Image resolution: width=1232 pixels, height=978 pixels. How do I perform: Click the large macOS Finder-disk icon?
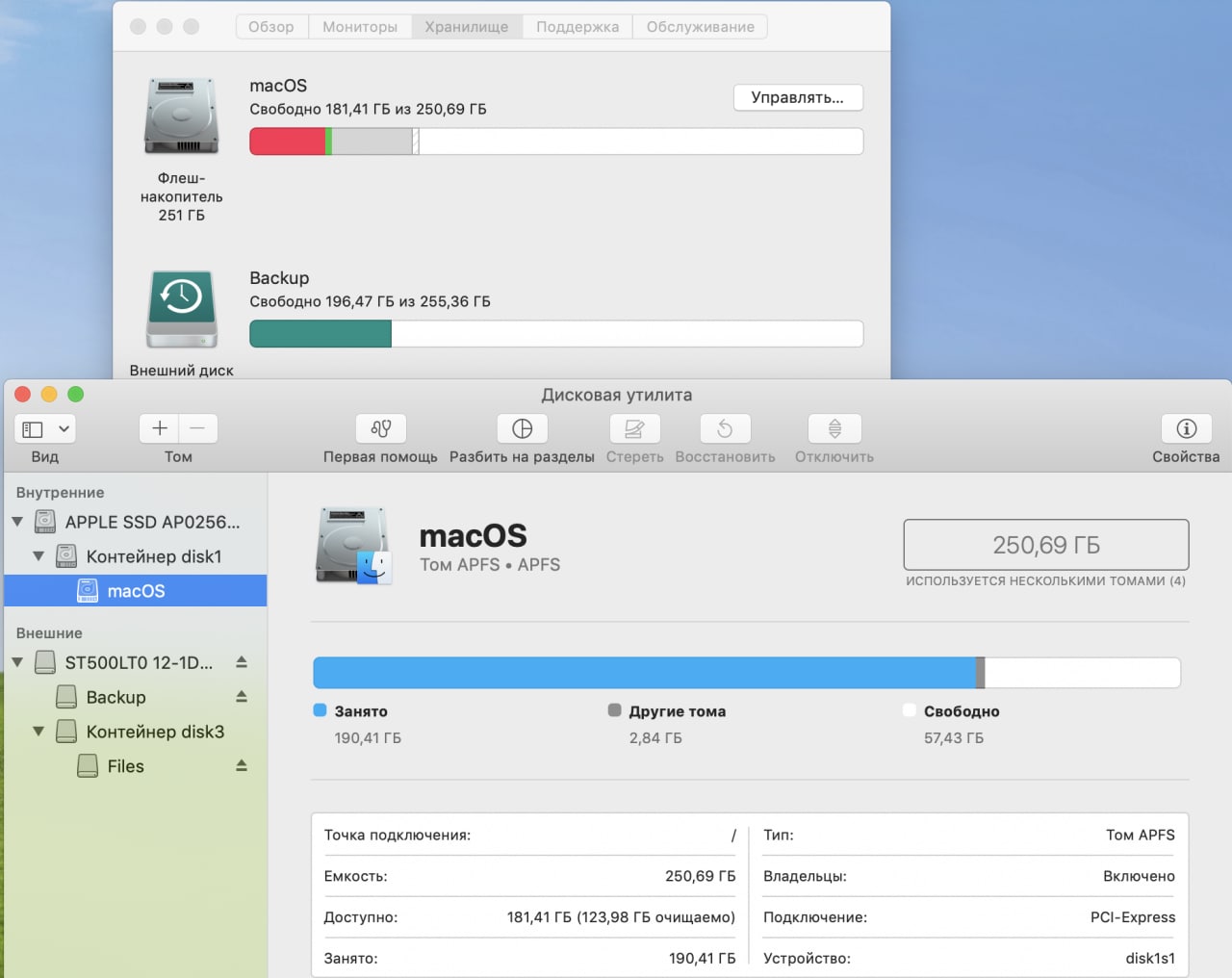[x=354, y=546]
